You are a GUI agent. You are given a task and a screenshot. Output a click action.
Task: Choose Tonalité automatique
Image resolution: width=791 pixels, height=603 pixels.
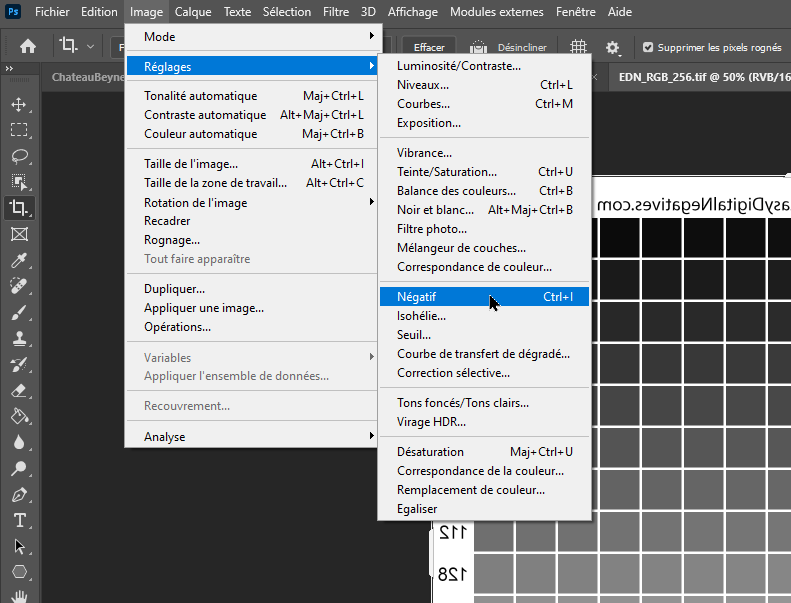pos(252,96)
